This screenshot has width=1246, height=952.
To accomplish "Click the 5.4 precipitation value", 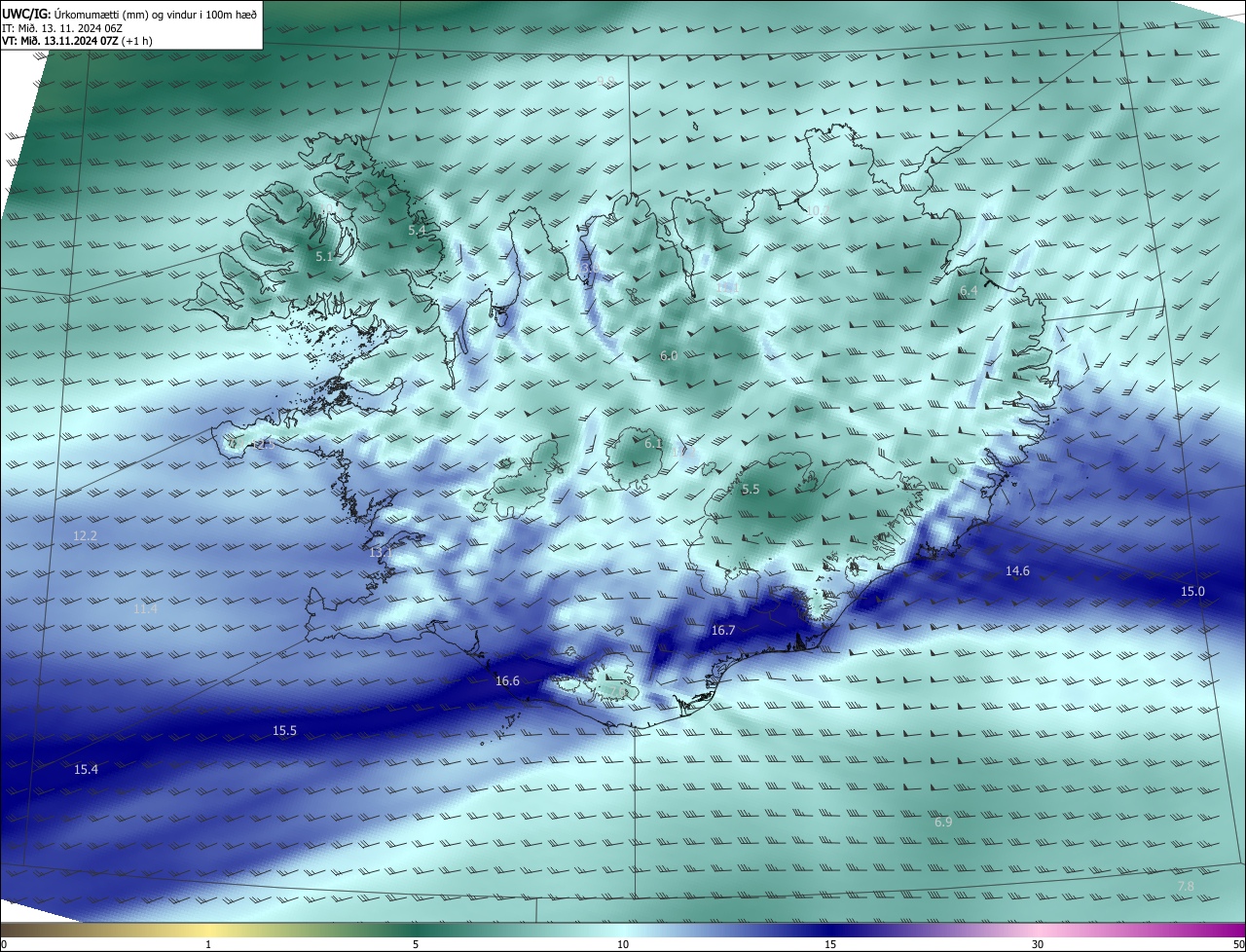I will (417, 231).
